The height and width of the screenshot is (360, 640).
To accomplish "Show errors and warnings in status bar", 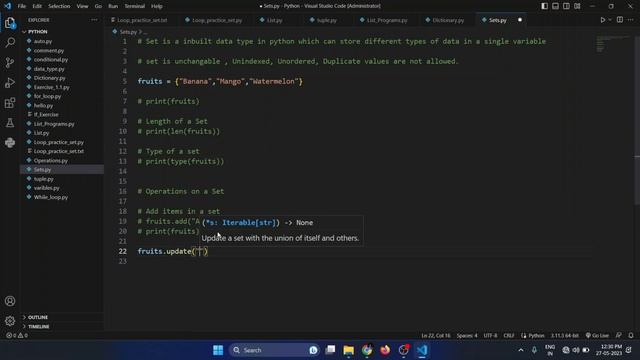I will [x=17, y=336].
